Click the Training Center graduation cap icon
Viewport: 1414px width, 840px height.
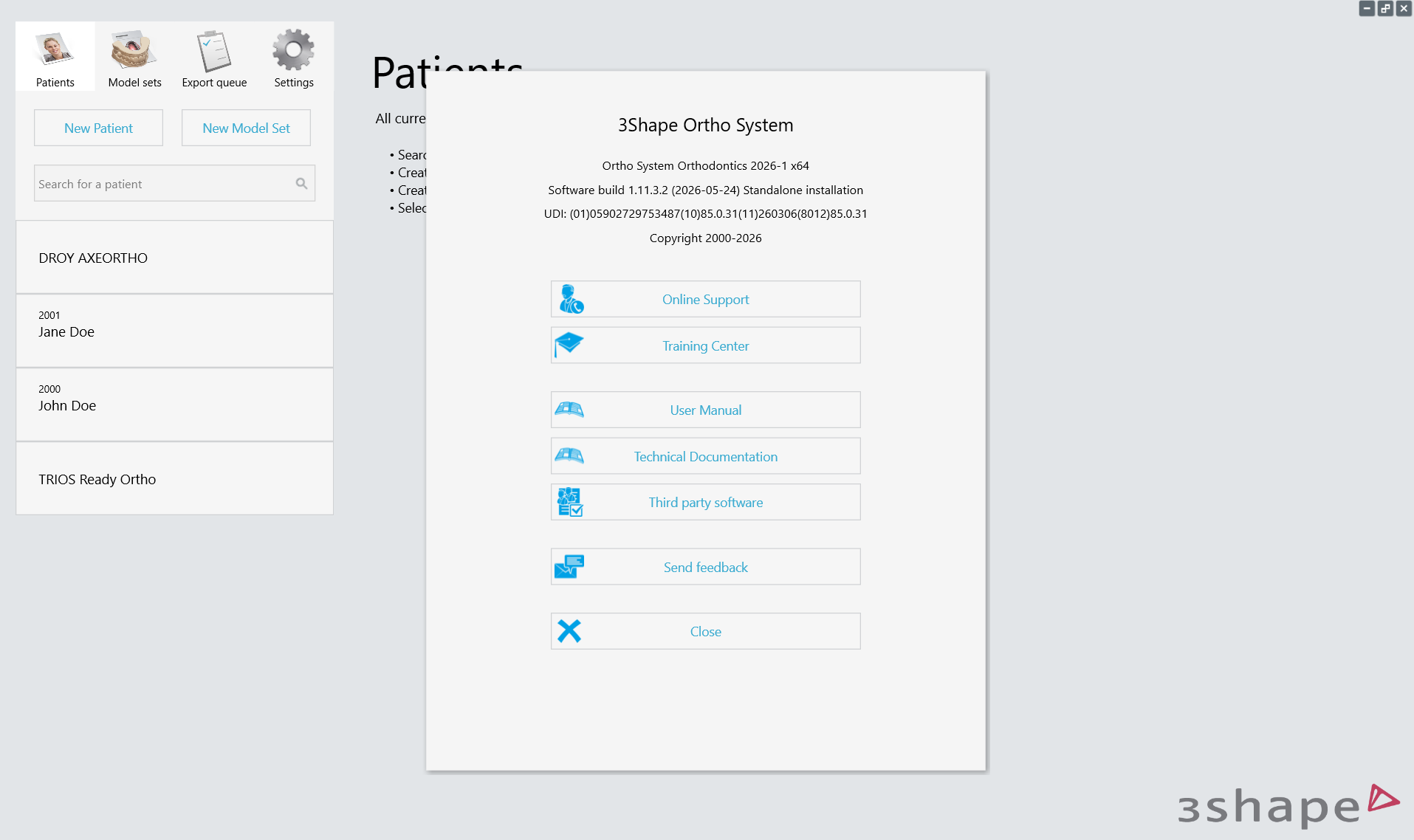pyautogui.click(x=569, y=345)
